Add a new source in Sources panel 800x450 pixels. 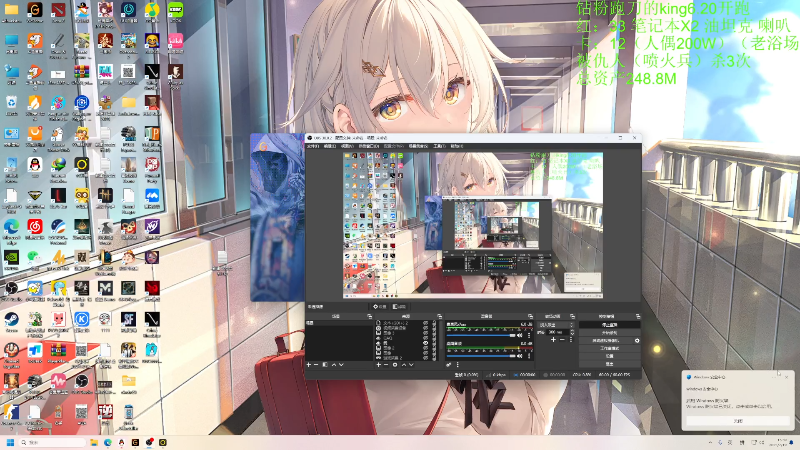(379, 365)
